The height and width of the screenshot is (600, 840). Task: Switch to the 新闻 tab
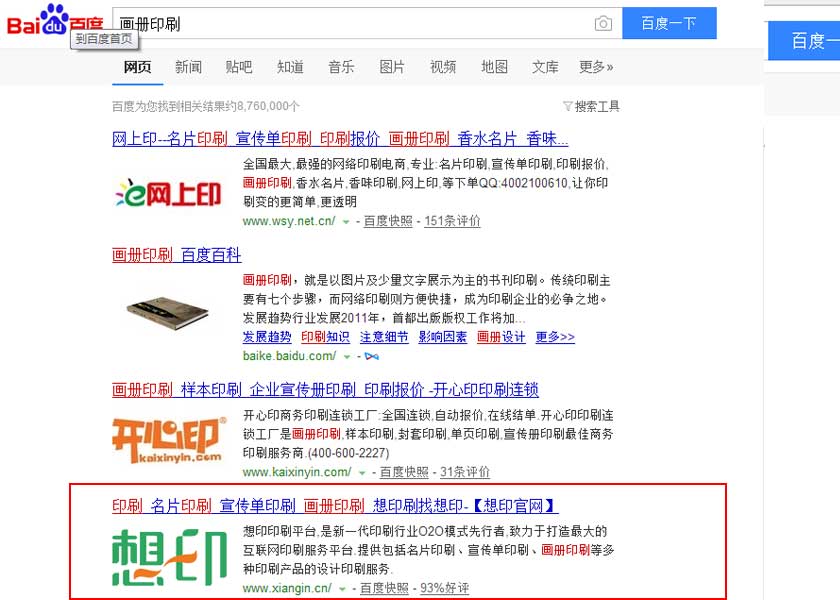pos(188,67)
